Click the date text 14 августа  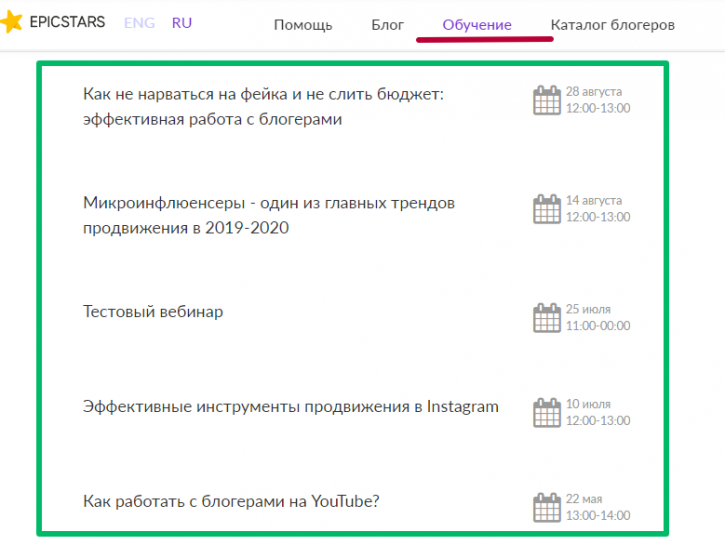pyautogui.click(x=594, y=200)
